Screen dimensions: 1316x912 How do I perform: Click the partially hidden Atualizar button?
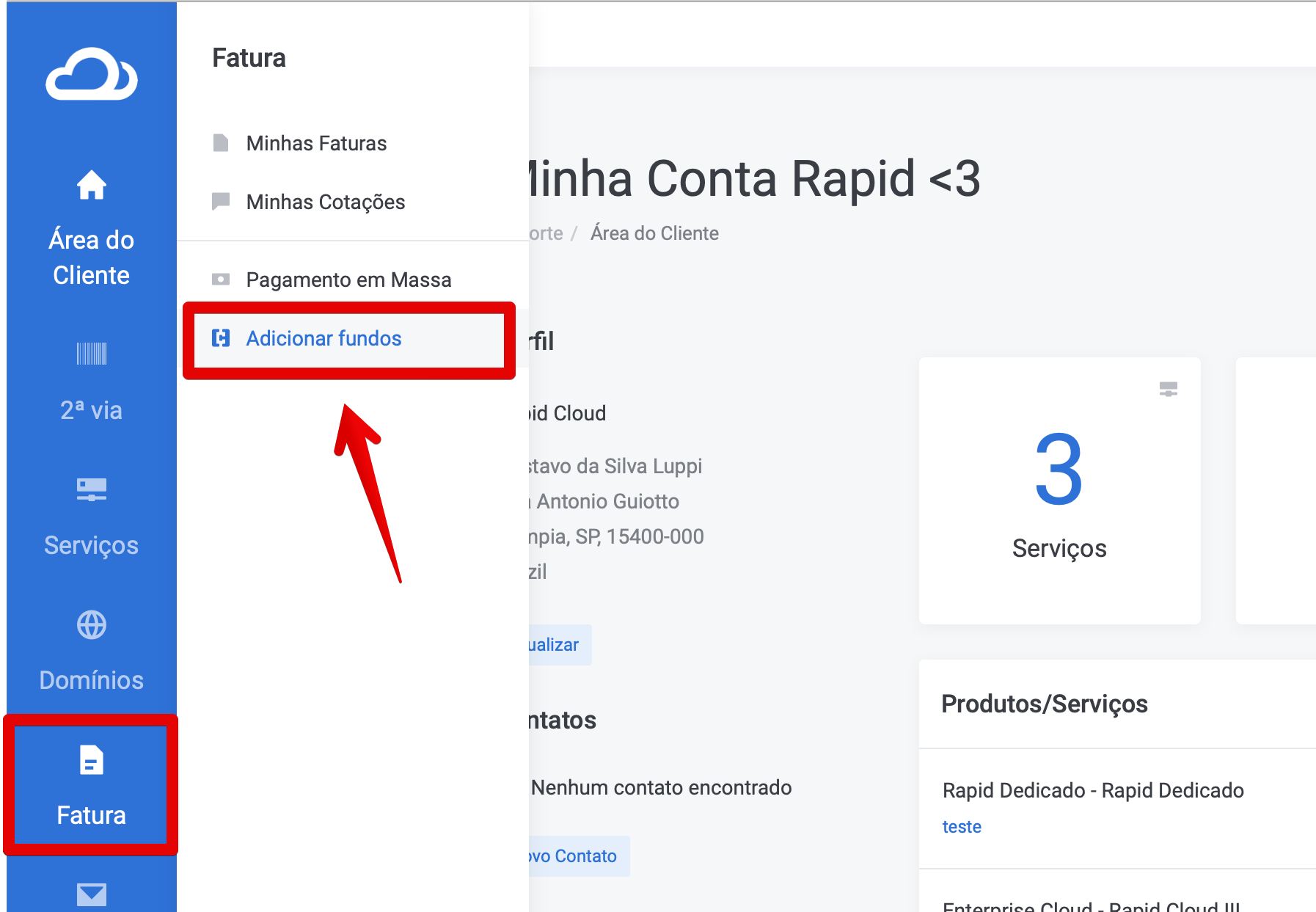tap(560, 645)
